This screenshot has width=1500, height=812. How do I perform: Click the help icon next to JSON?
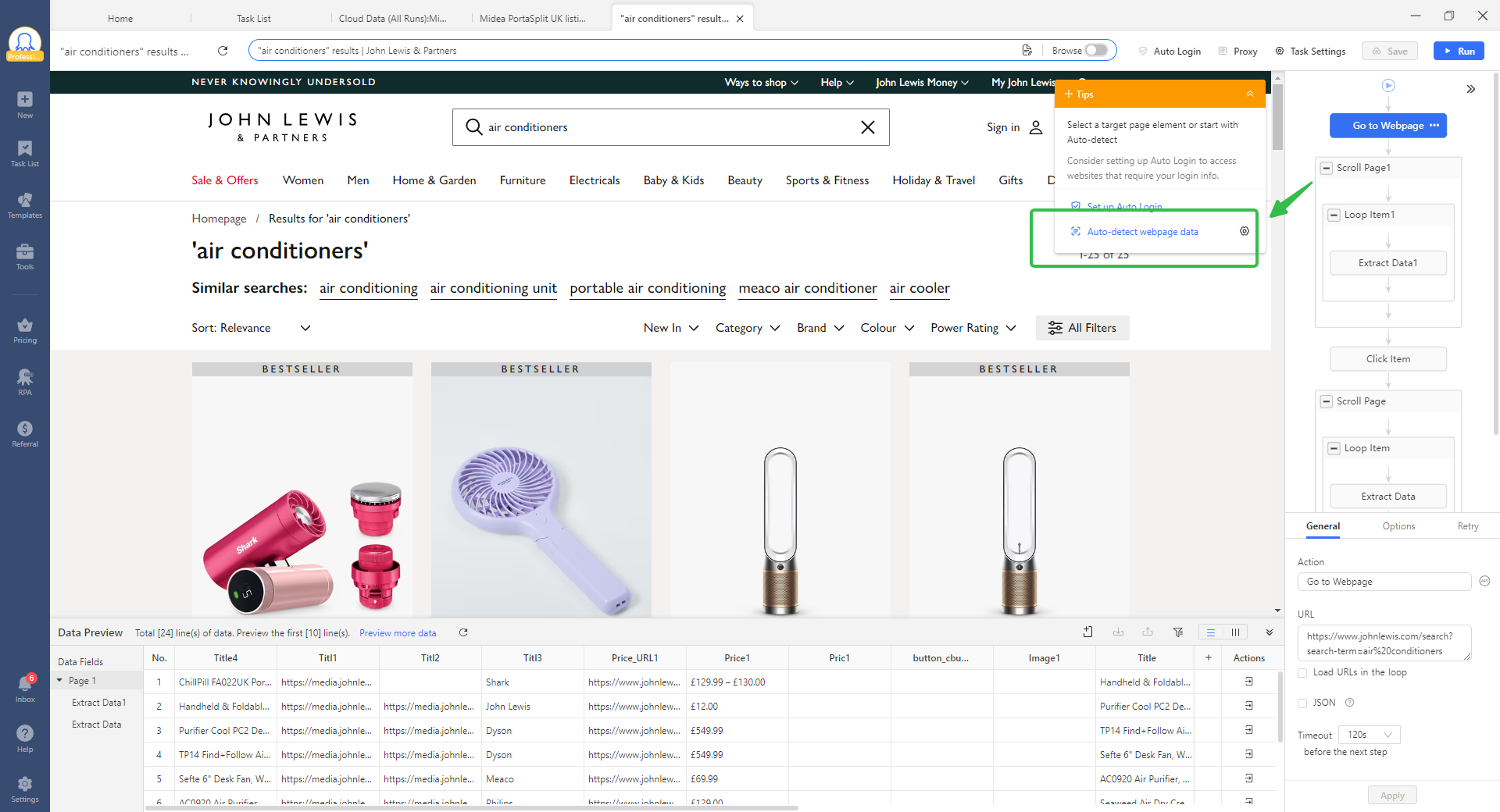tap(1350, 703)
